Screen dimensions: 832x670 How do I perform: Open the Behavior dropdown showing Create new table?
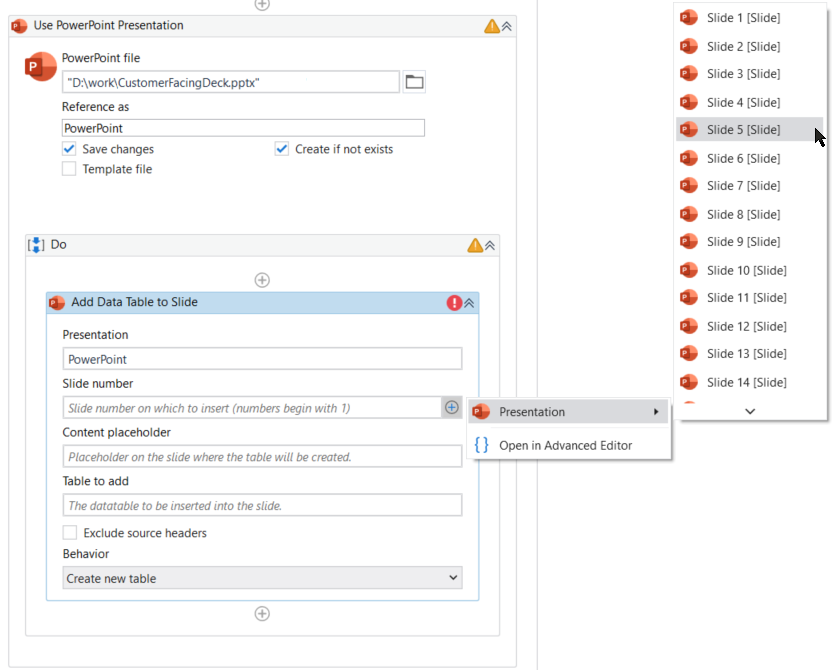pyautogui.click(x=262, y=578)
